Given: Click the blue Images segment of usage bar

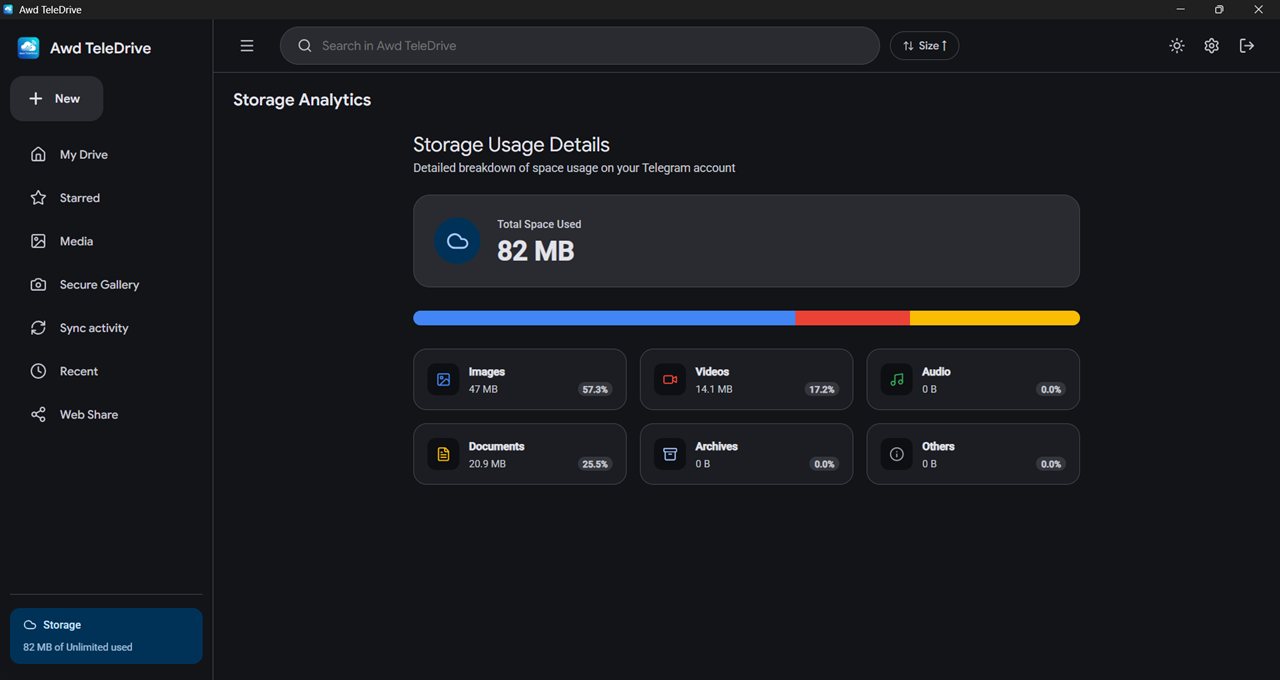Looking at the screenshot, I should (x=604, y=318).
